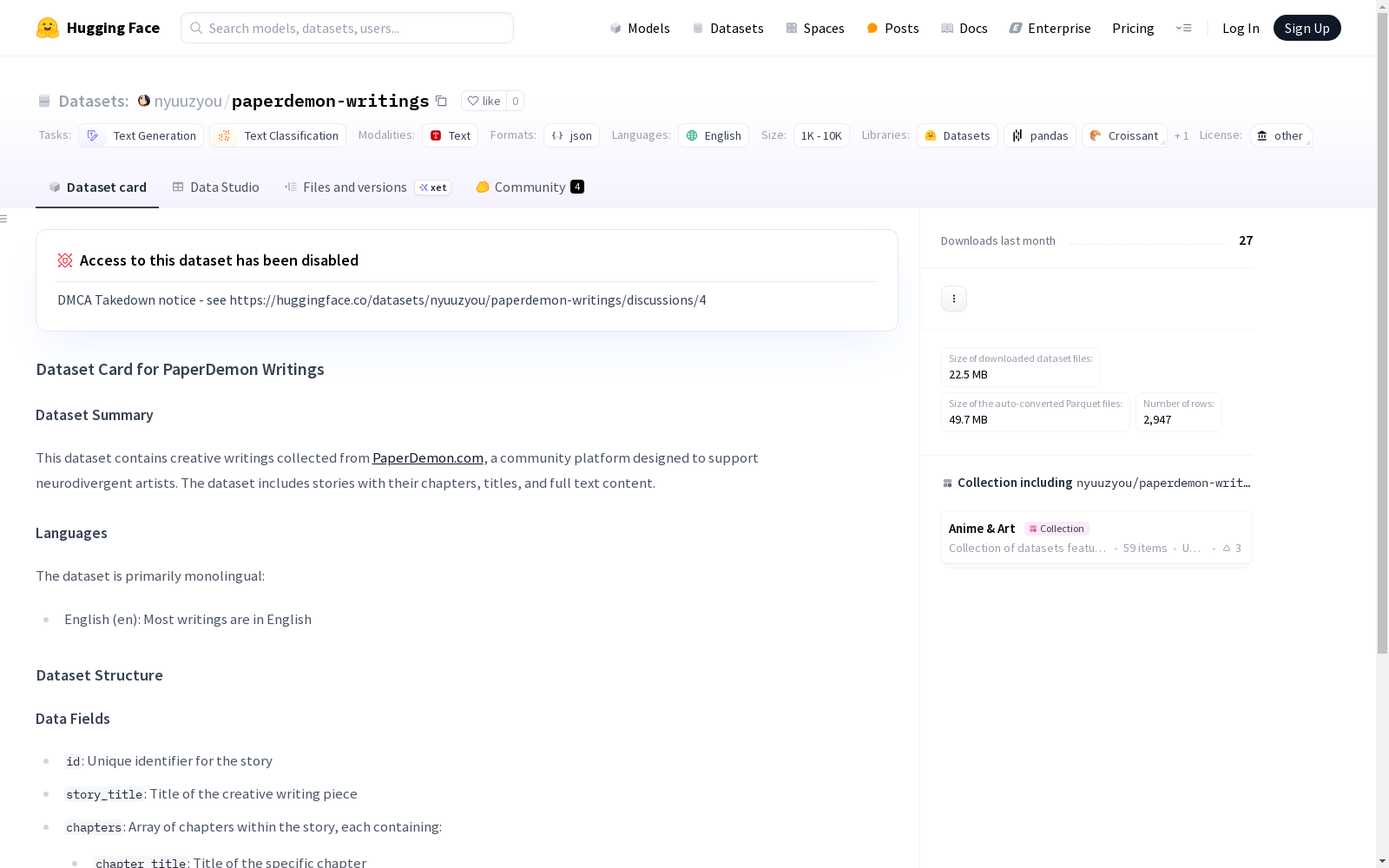Screen dimensions: 1389x868
Task: Open the Pricing page
Action: click(x=1133, y=28)
